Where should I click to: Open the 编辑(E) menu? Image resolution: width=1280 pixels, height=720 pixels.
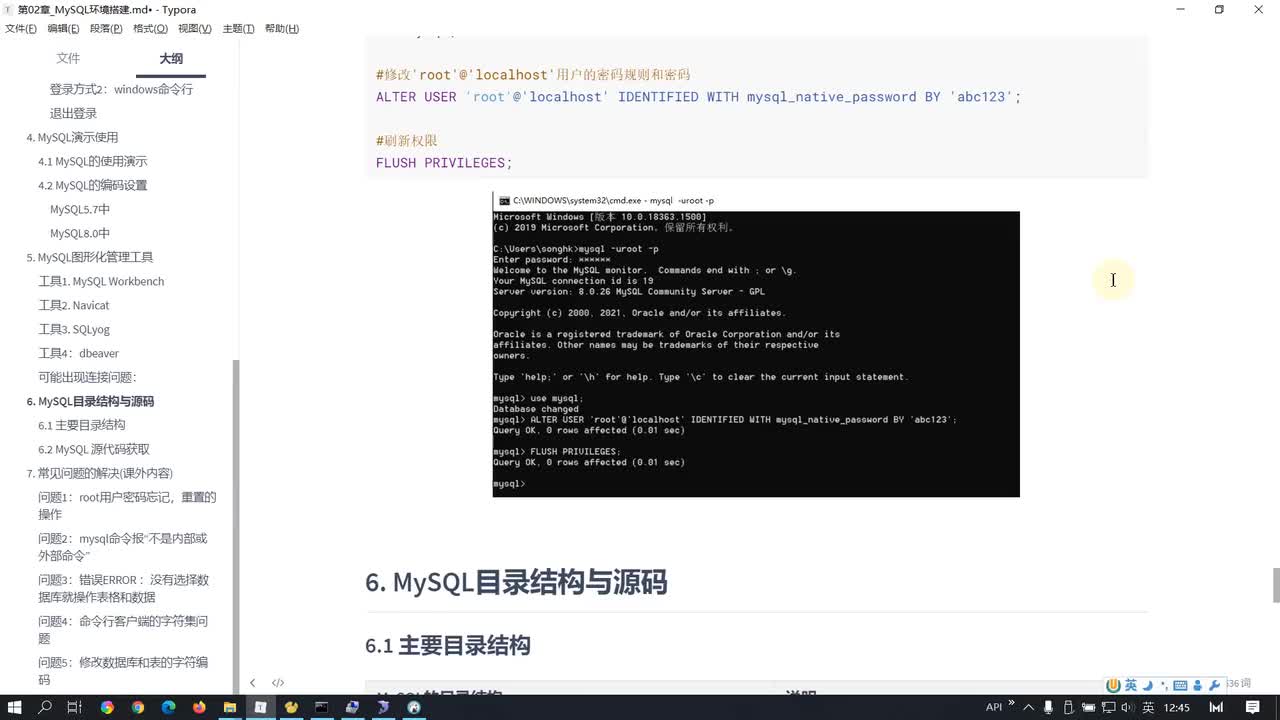coord(63,28)
